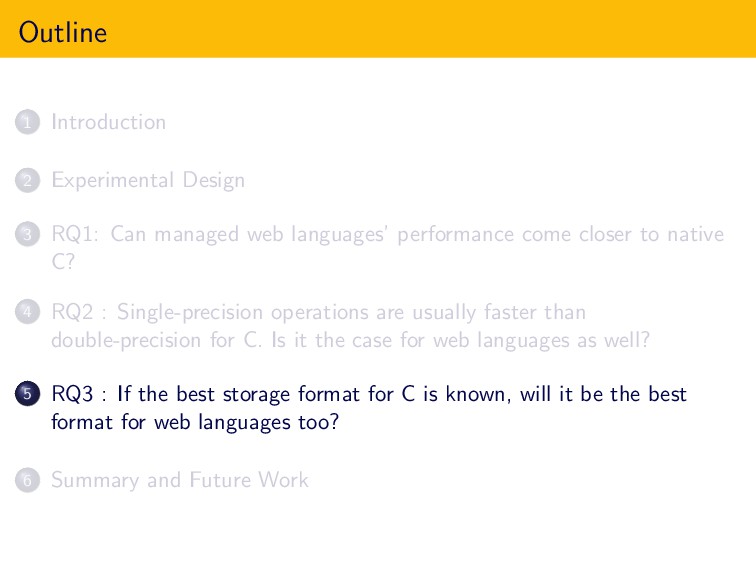Click the word "Design" in item 2
This screenshot has height=567, width=756.
click(x=214, y=180)
